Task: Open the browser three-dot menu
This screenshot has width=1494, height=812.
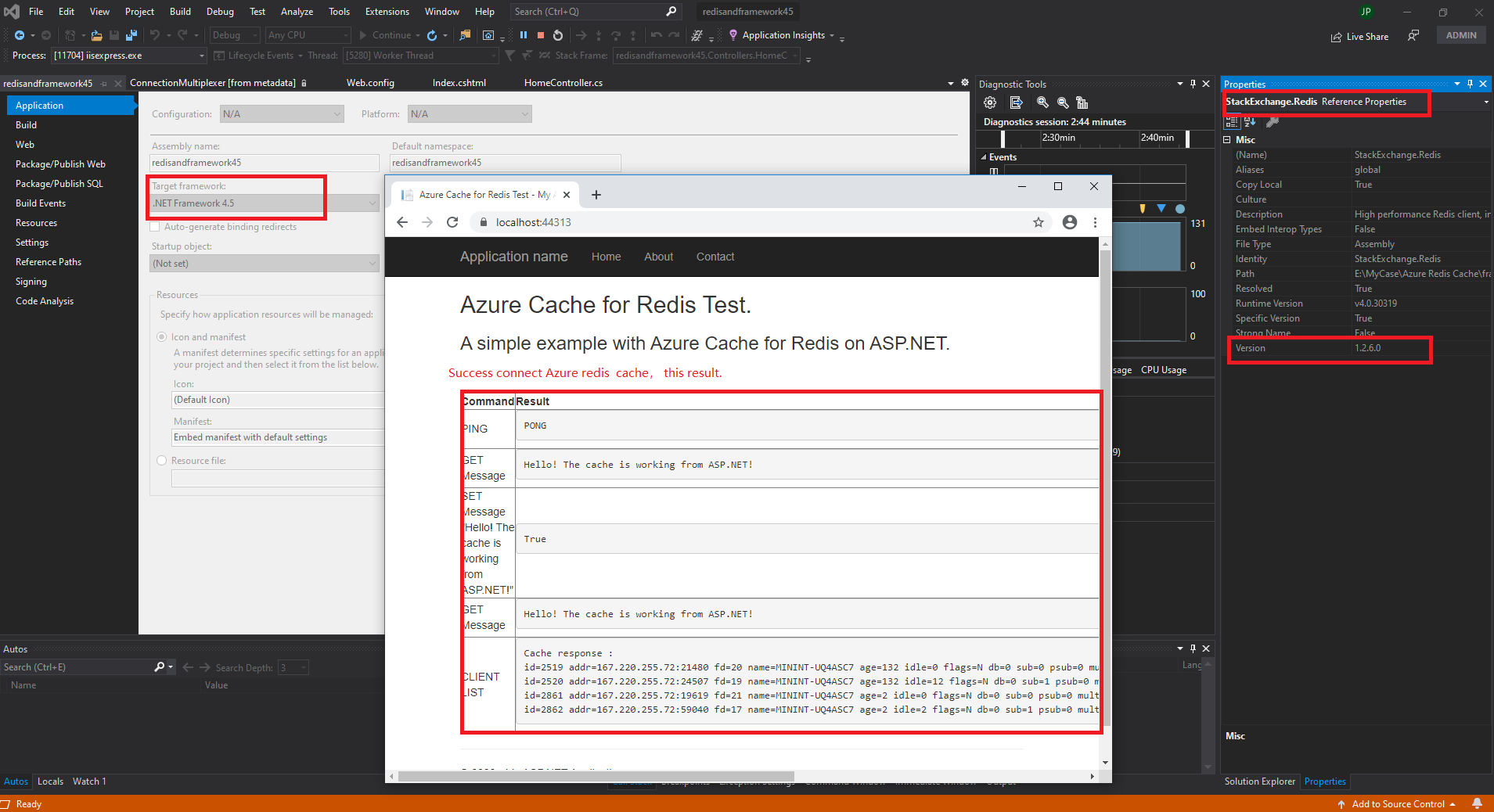Action: click(1095, 222)
